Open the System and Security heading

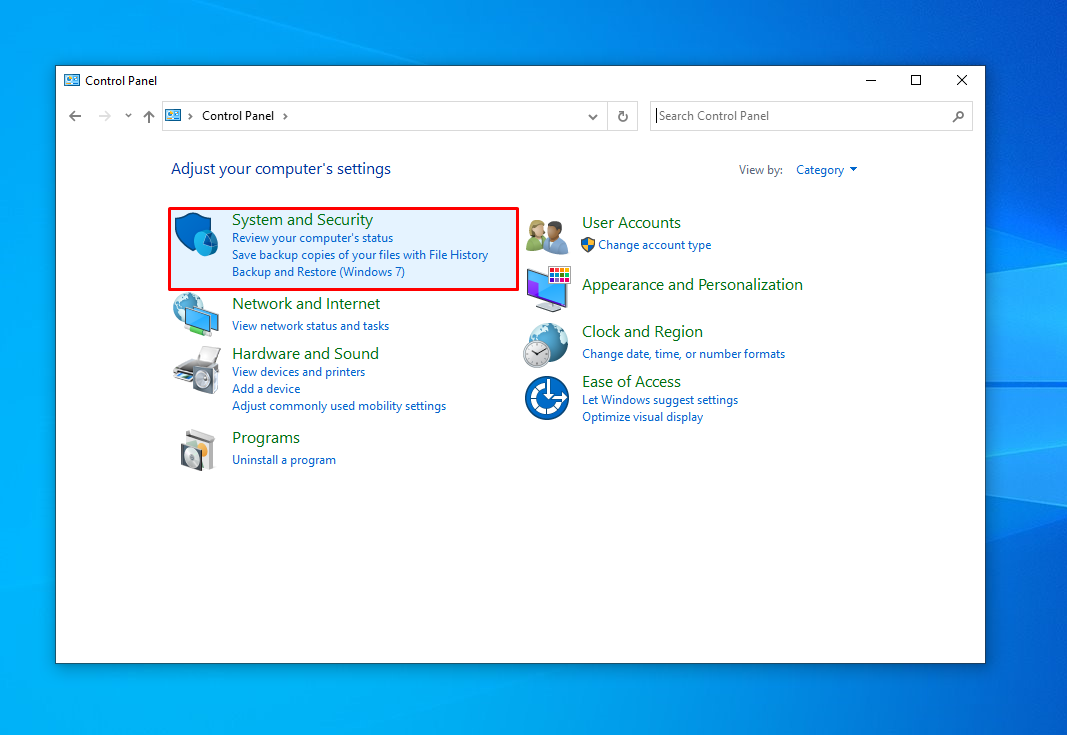(302, 220)
